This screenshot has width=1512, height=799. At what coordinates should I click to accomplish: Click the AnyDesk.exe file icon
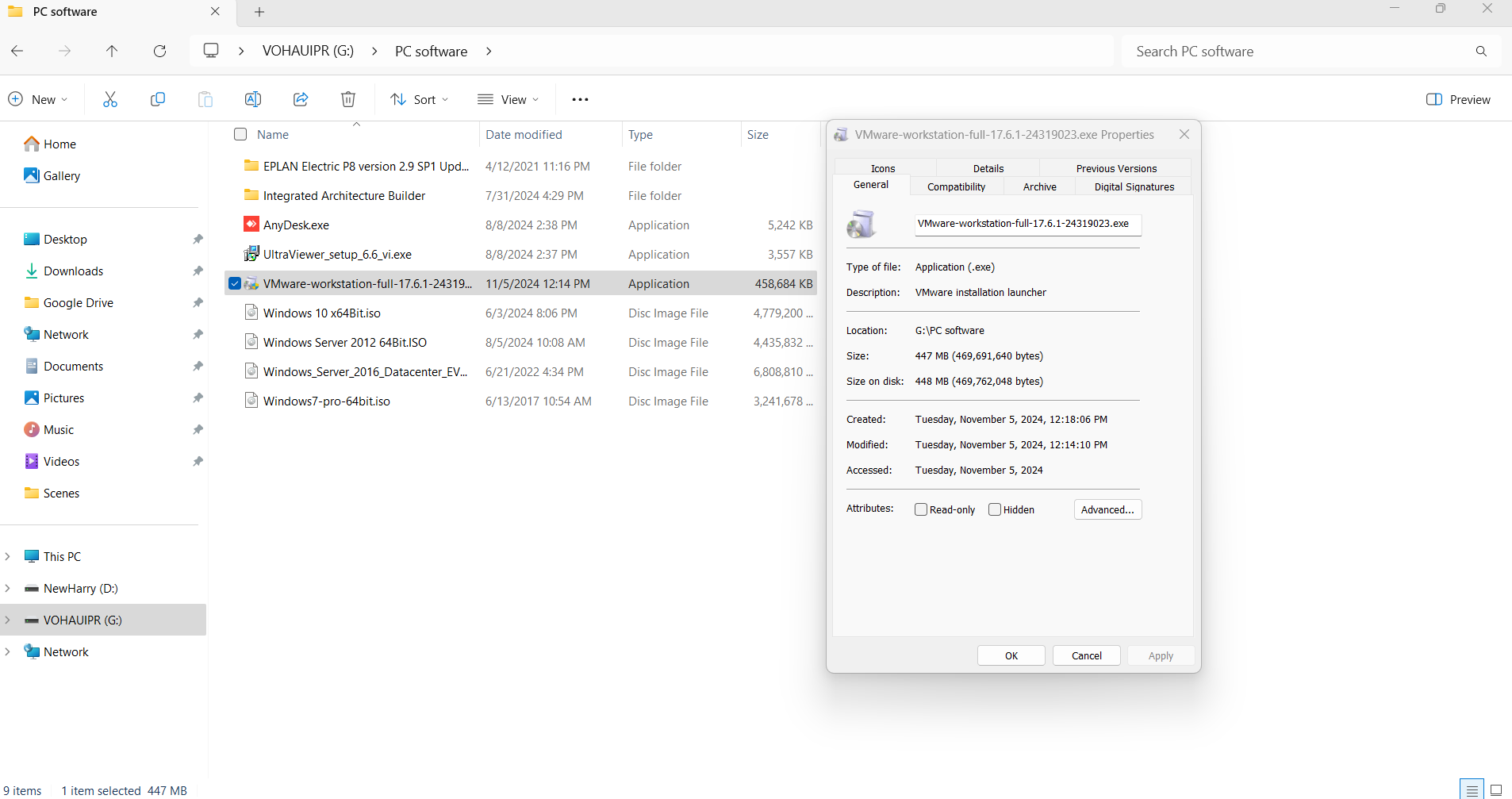(x=251, y=225)
